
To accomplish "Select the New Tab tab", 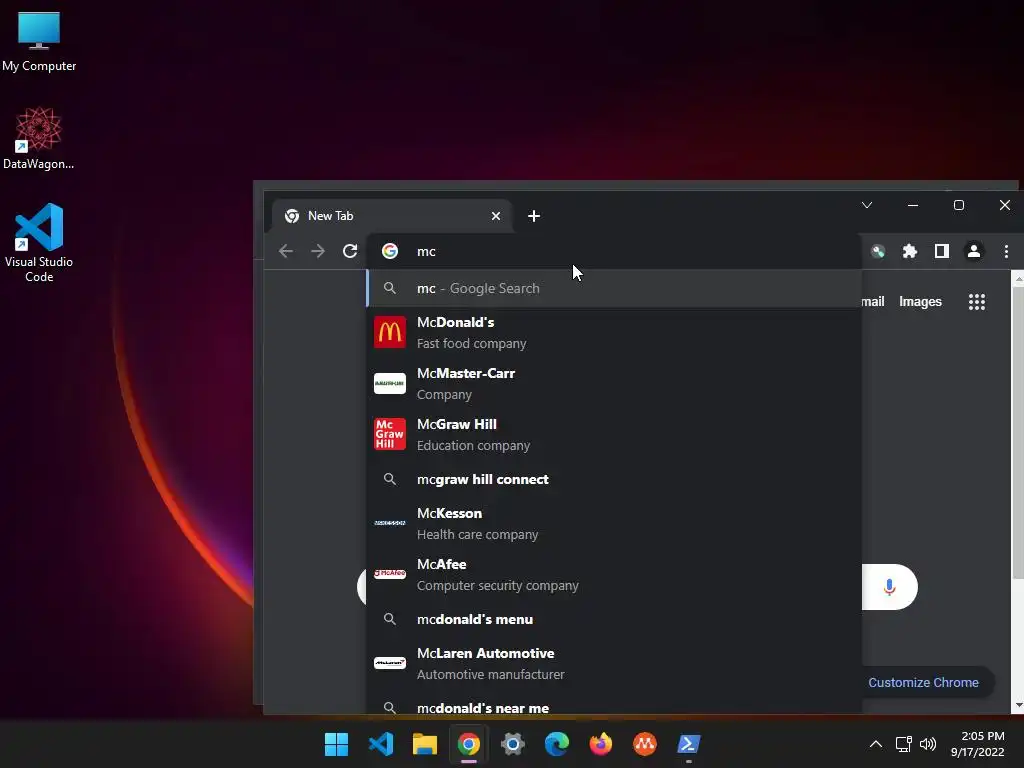I will [391, 216].
